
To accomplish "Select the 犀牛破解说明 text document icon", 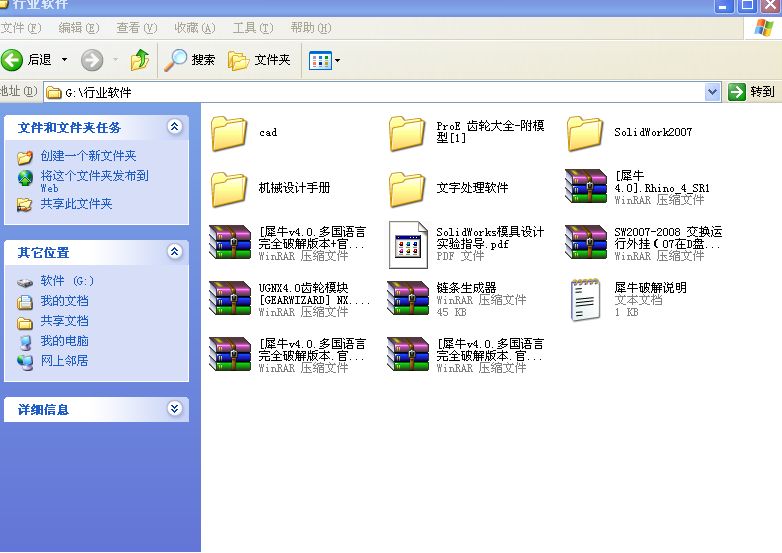I will click(x=586, y=299).
